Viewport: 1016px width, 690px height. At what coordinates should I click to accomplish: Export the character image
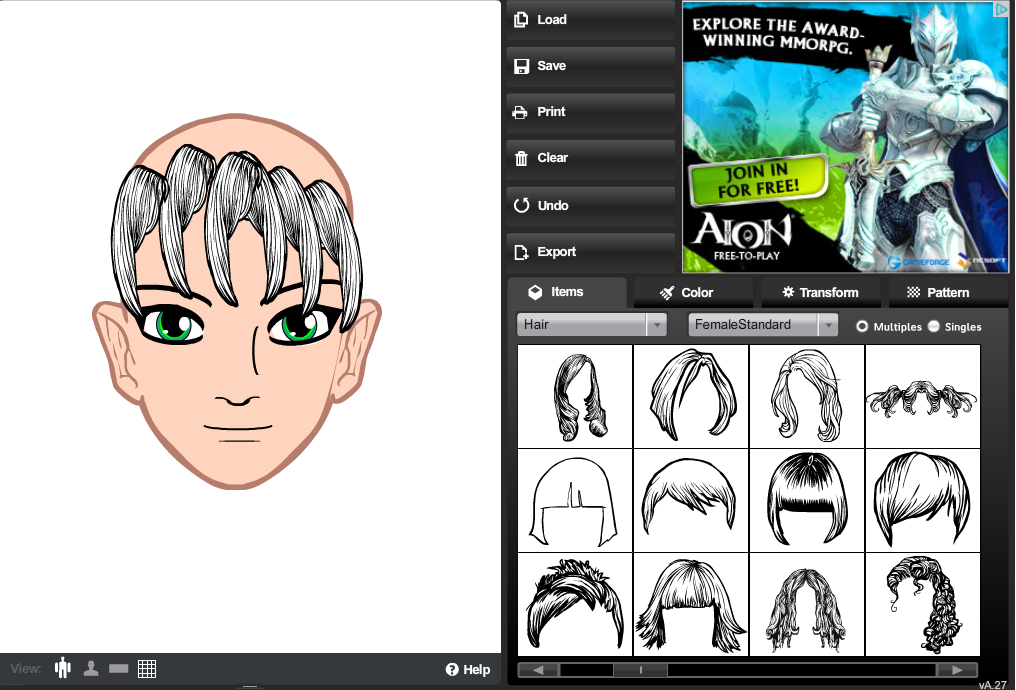click(x=590, y=252)
